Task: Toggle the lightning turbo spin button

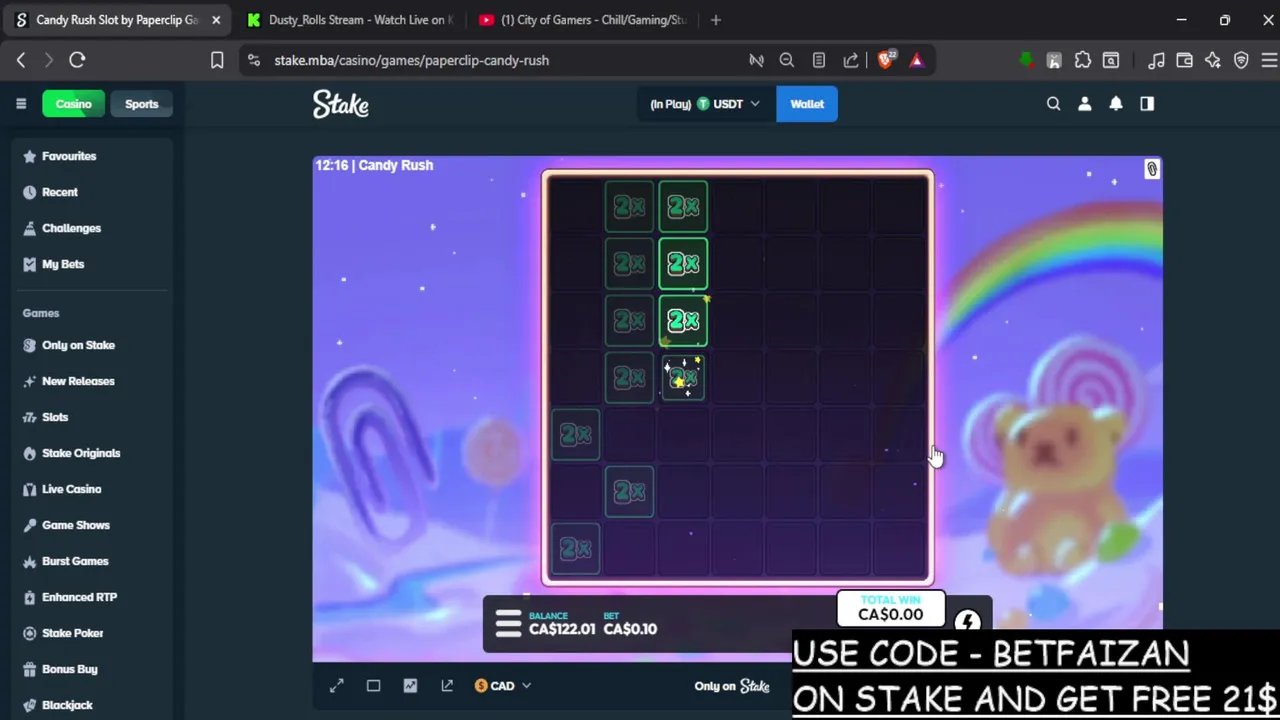Action: coord(967,622)
